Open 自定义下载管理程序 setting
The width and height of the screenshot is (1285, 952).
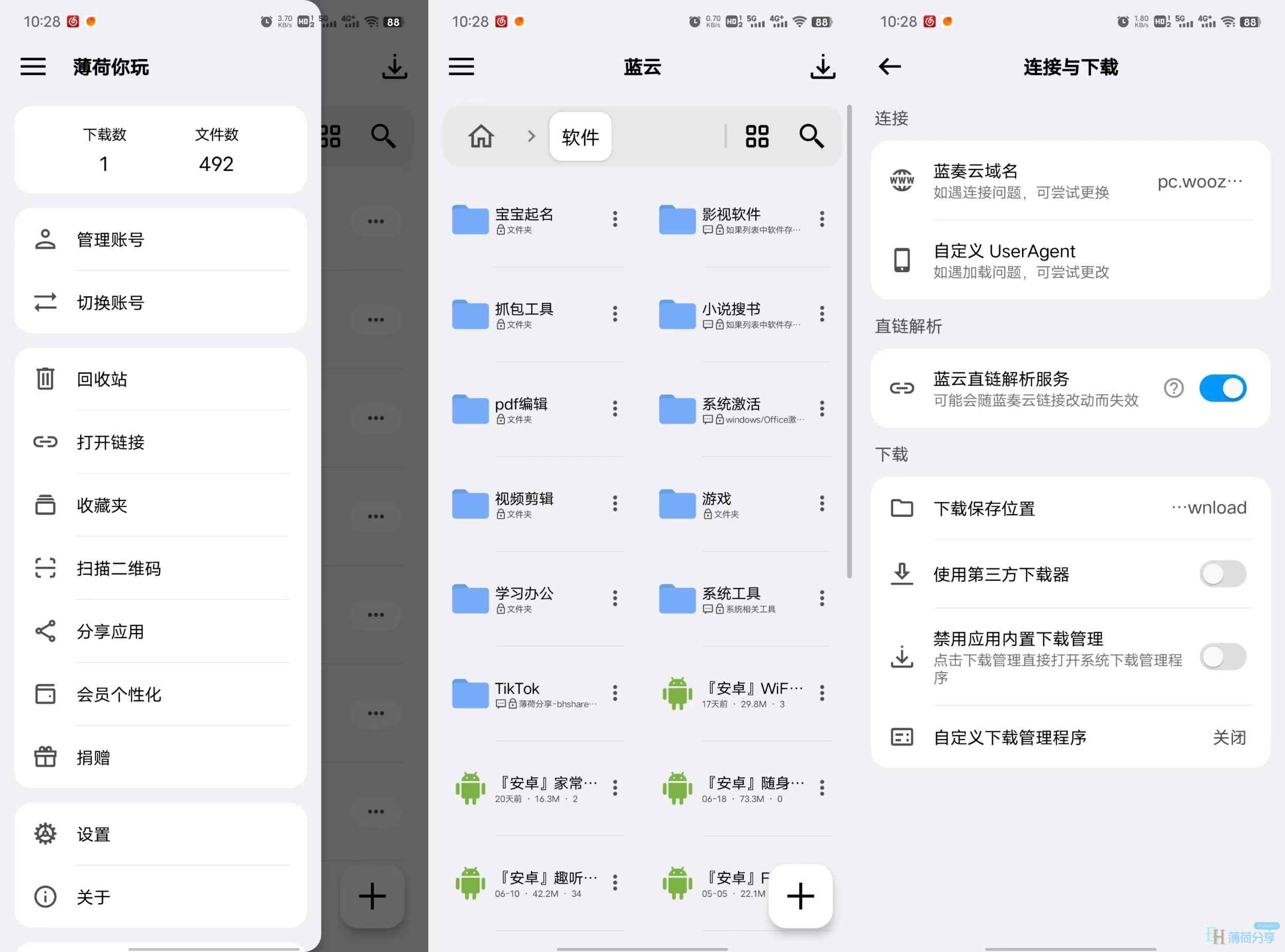[x=1071, y=736]
